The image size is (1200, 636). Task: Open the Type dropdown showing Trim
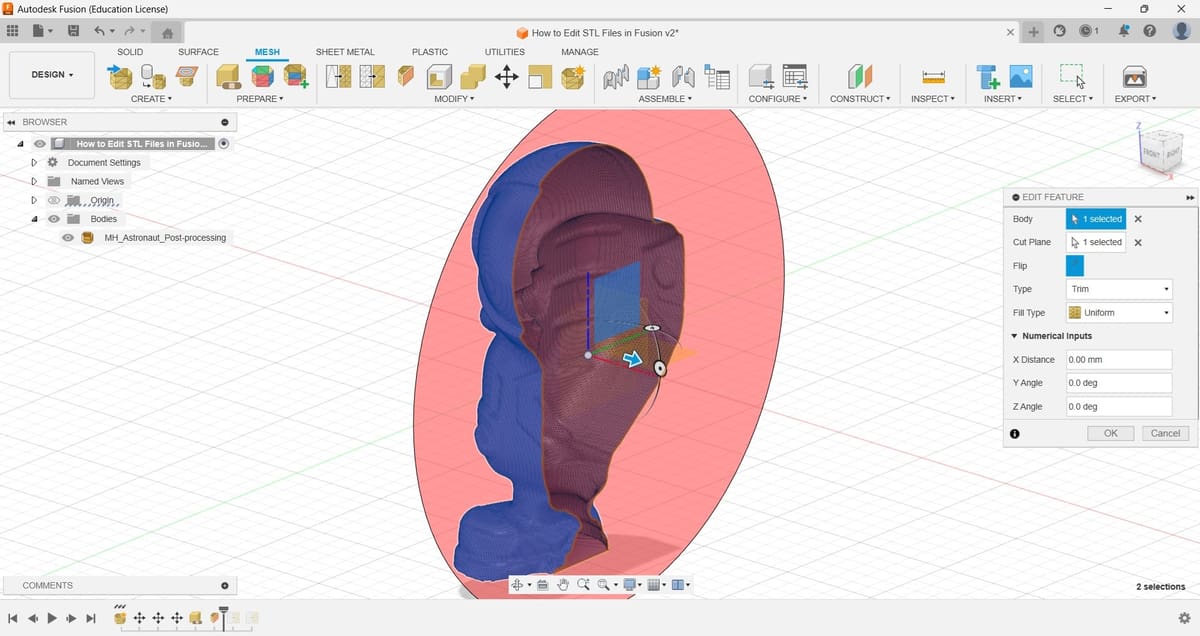tap(1119, 289)
